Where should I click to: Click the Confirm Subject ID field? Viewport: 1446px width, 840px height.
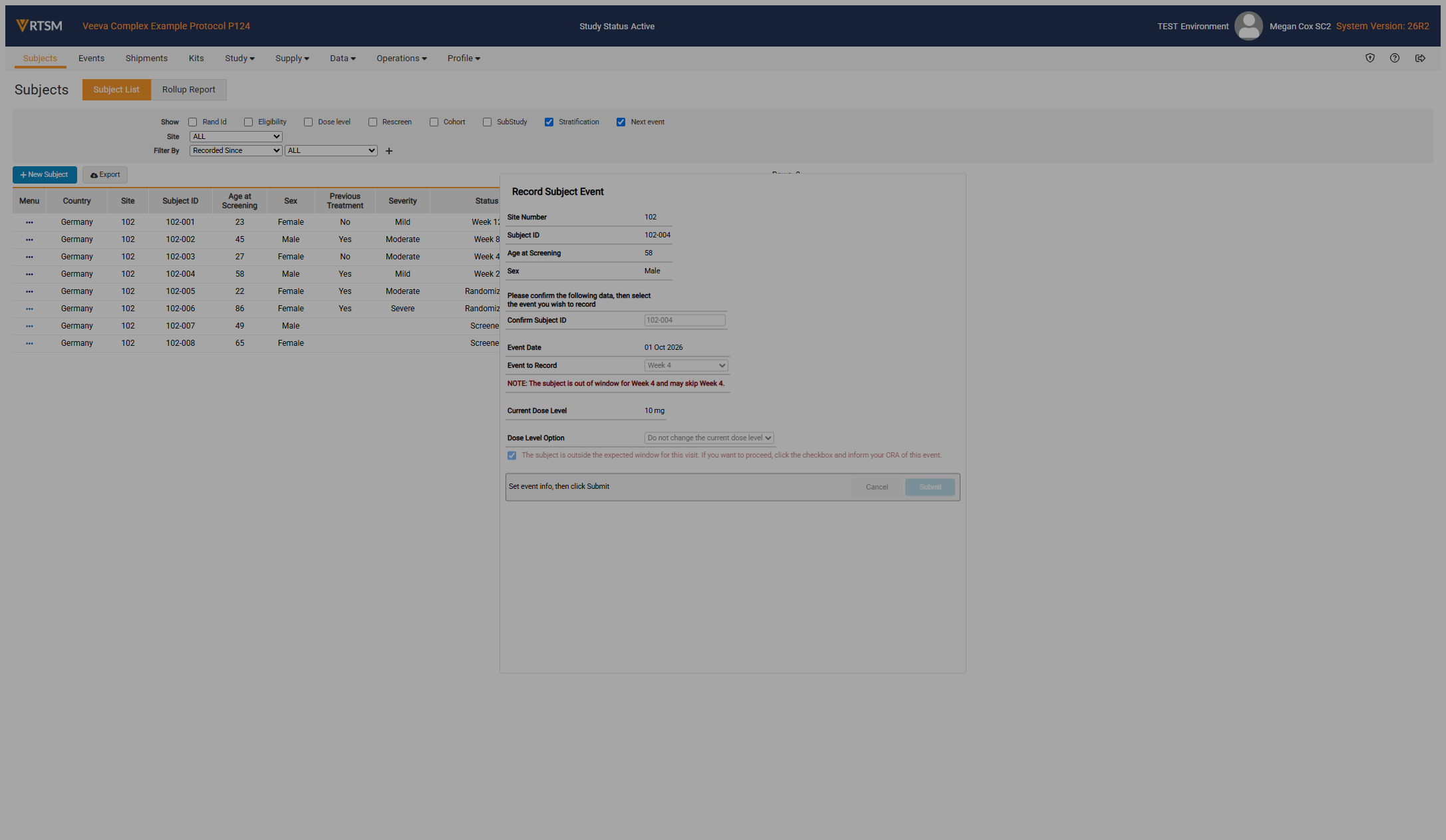click(x=684, y=320)
